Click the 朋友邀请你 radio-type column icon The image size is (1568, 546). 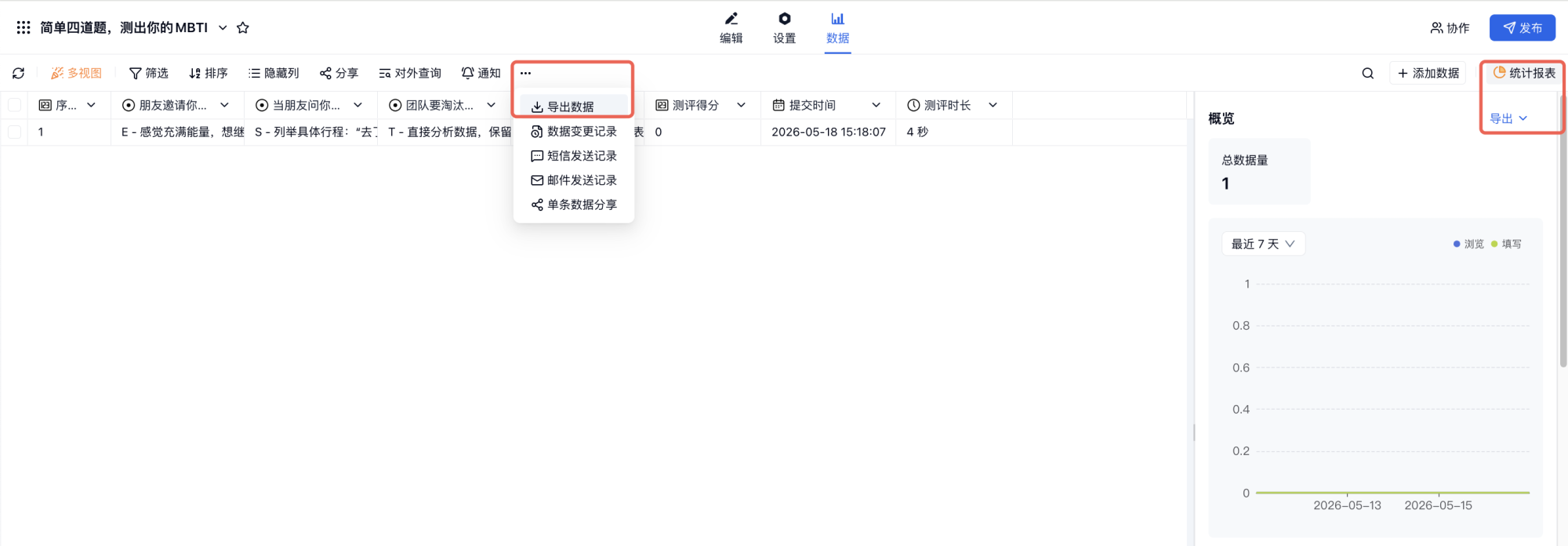[129, 105]
